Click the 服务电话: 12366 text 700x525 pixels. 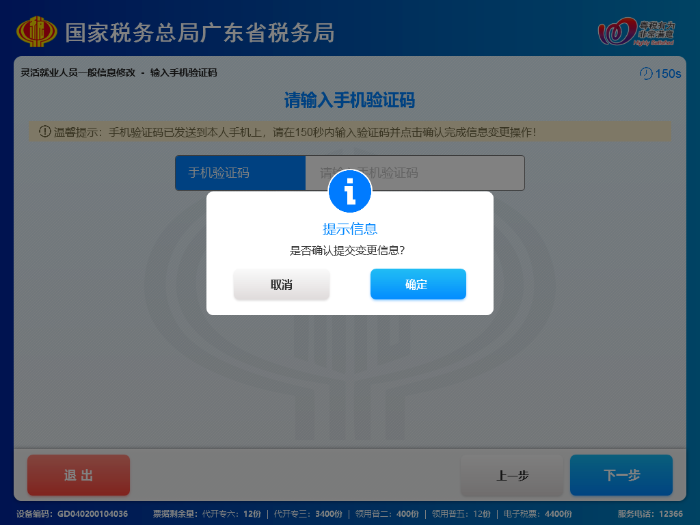click(x=650, y=514)
